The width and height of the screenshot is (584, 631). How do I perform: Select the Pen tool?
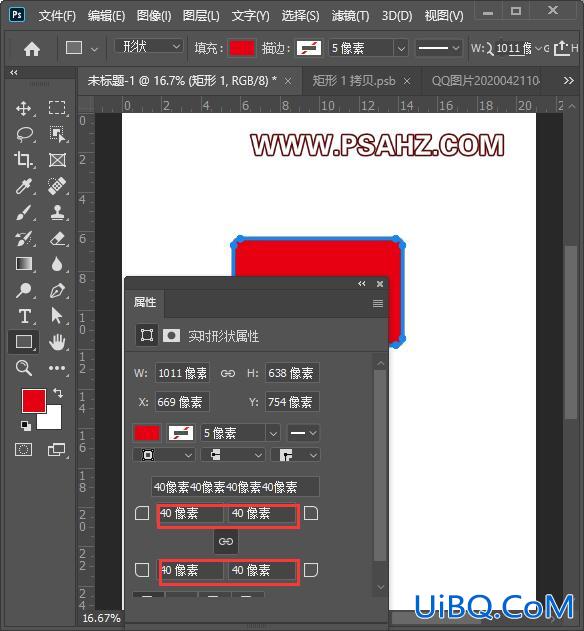point(57,290)
